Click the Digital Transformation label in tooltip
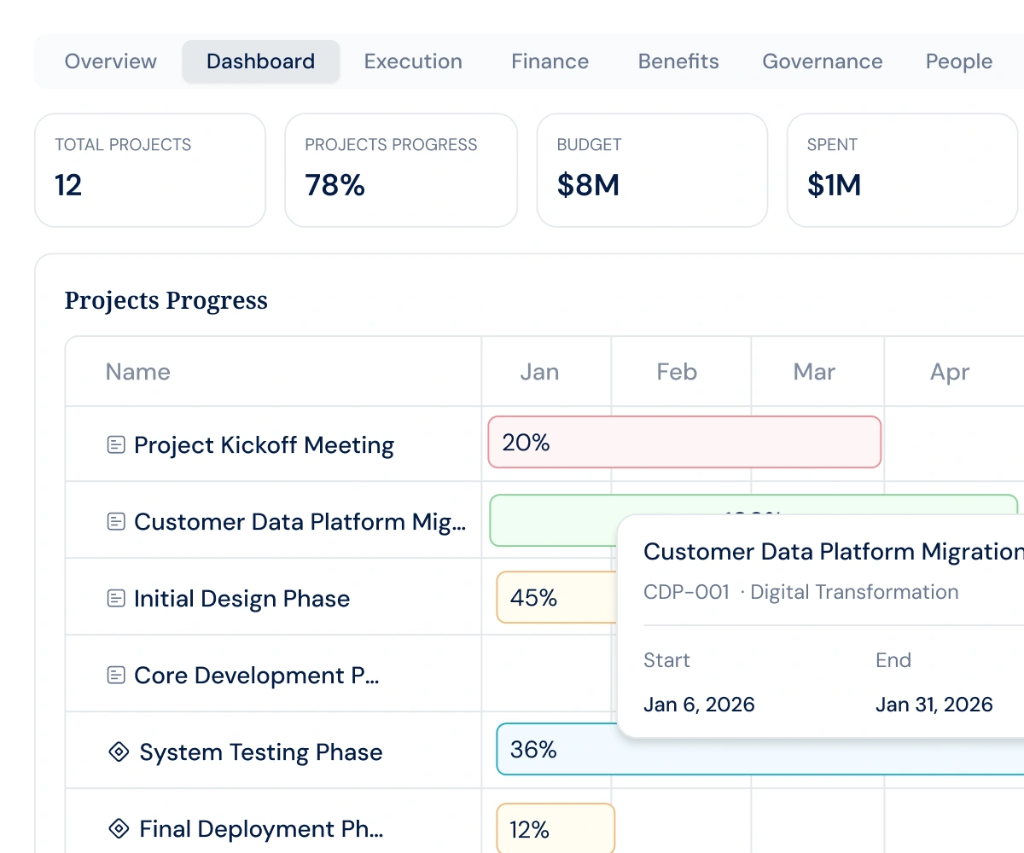 click(x=854, y=592)
